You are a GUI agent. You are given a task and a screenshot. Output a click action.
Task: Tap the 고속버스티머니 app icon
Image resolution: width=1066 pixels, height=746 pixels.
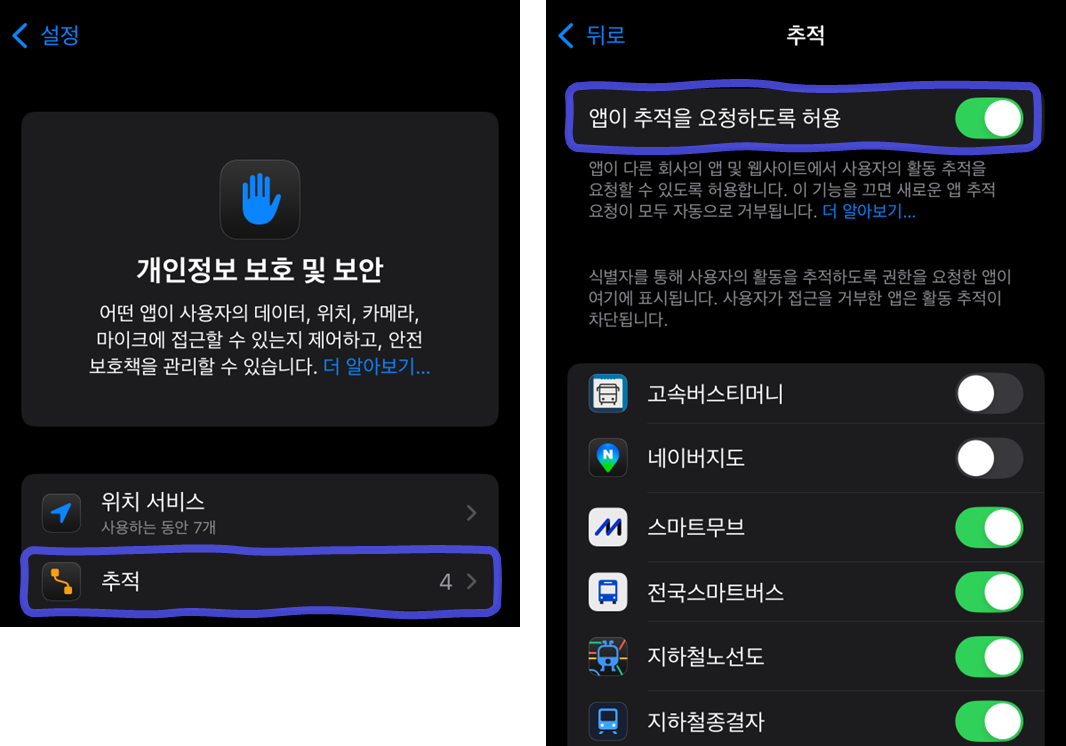[608, 394]
